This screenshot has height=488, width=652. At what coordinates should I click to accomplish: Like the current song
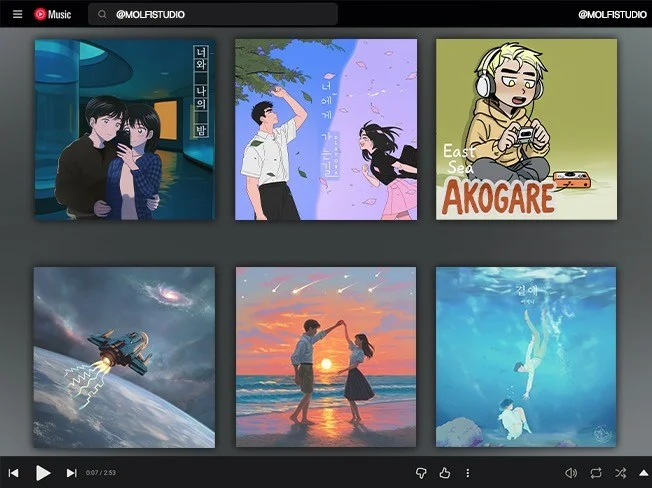coord(444,473)
